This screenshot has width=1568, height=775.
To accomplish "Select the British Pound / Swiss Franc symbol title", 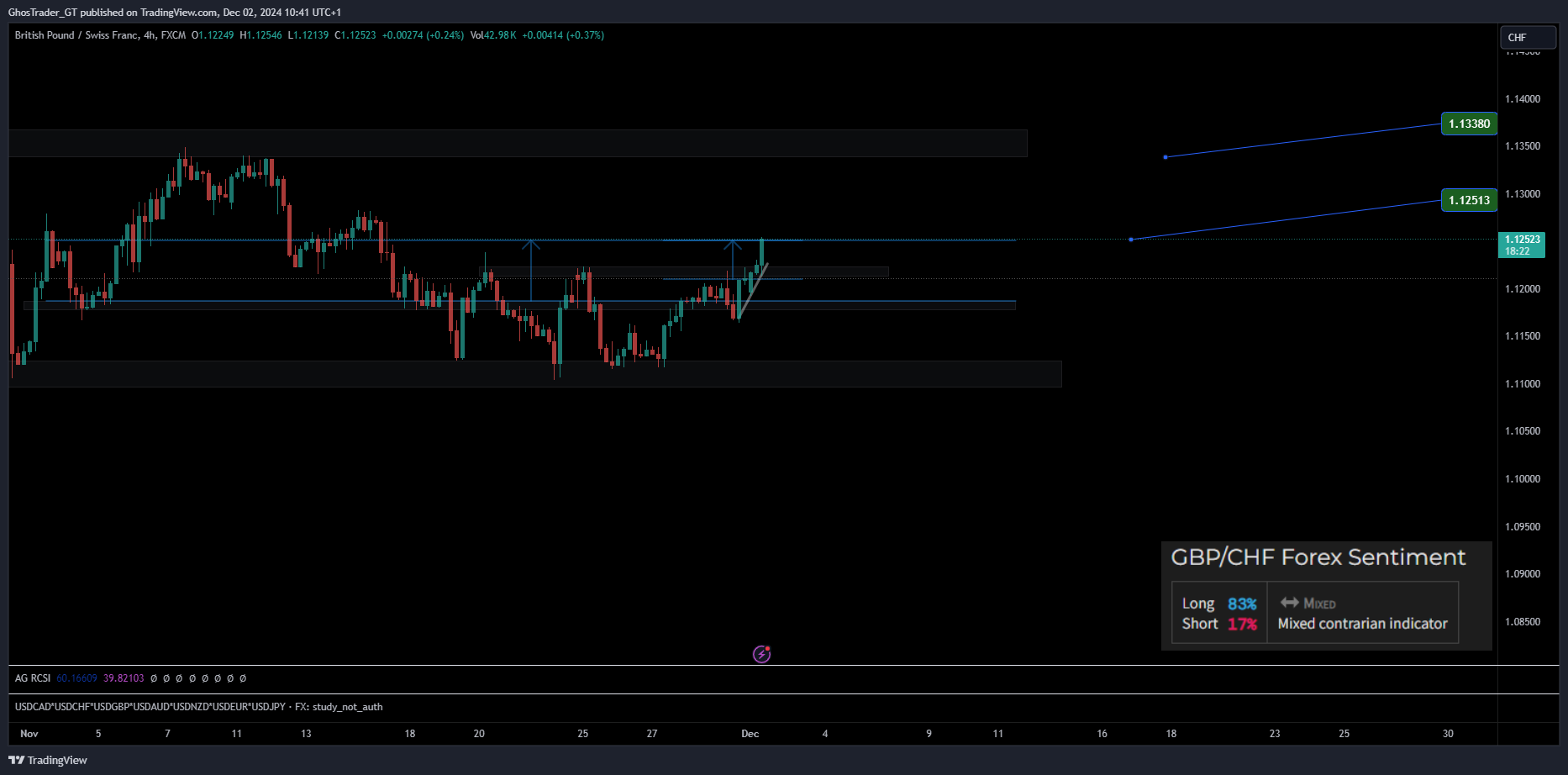I will (x=76, y=35).
